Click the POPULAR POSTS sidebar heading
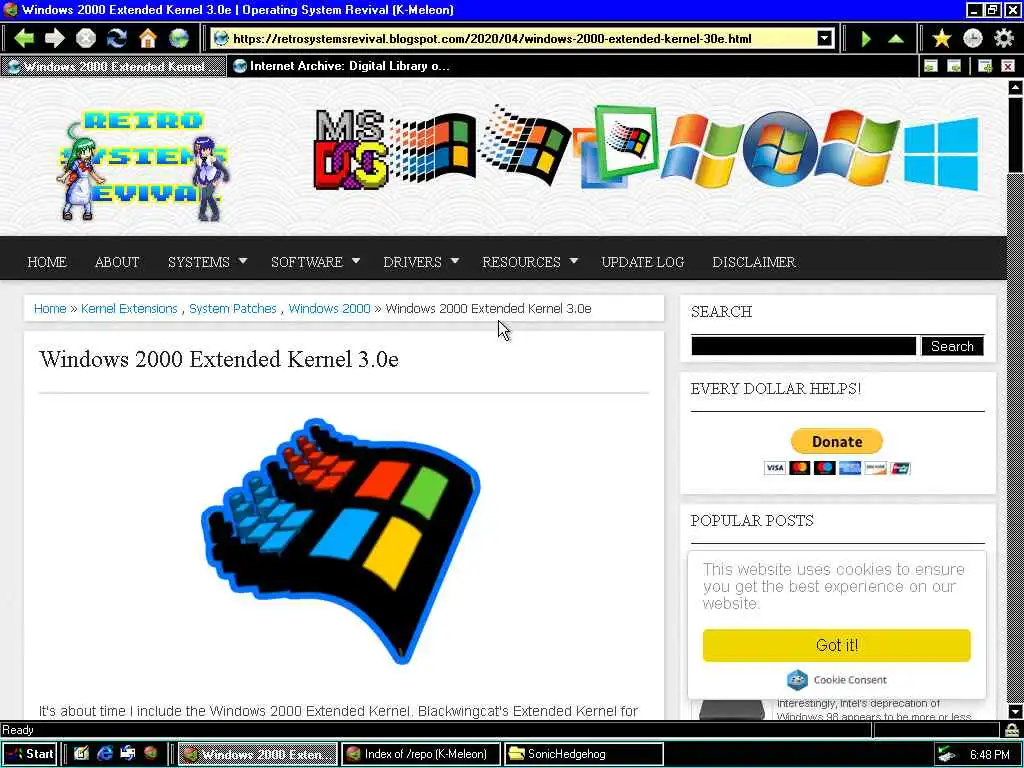The width and height of the screenshot is (1024, 768). pos(752,520)
